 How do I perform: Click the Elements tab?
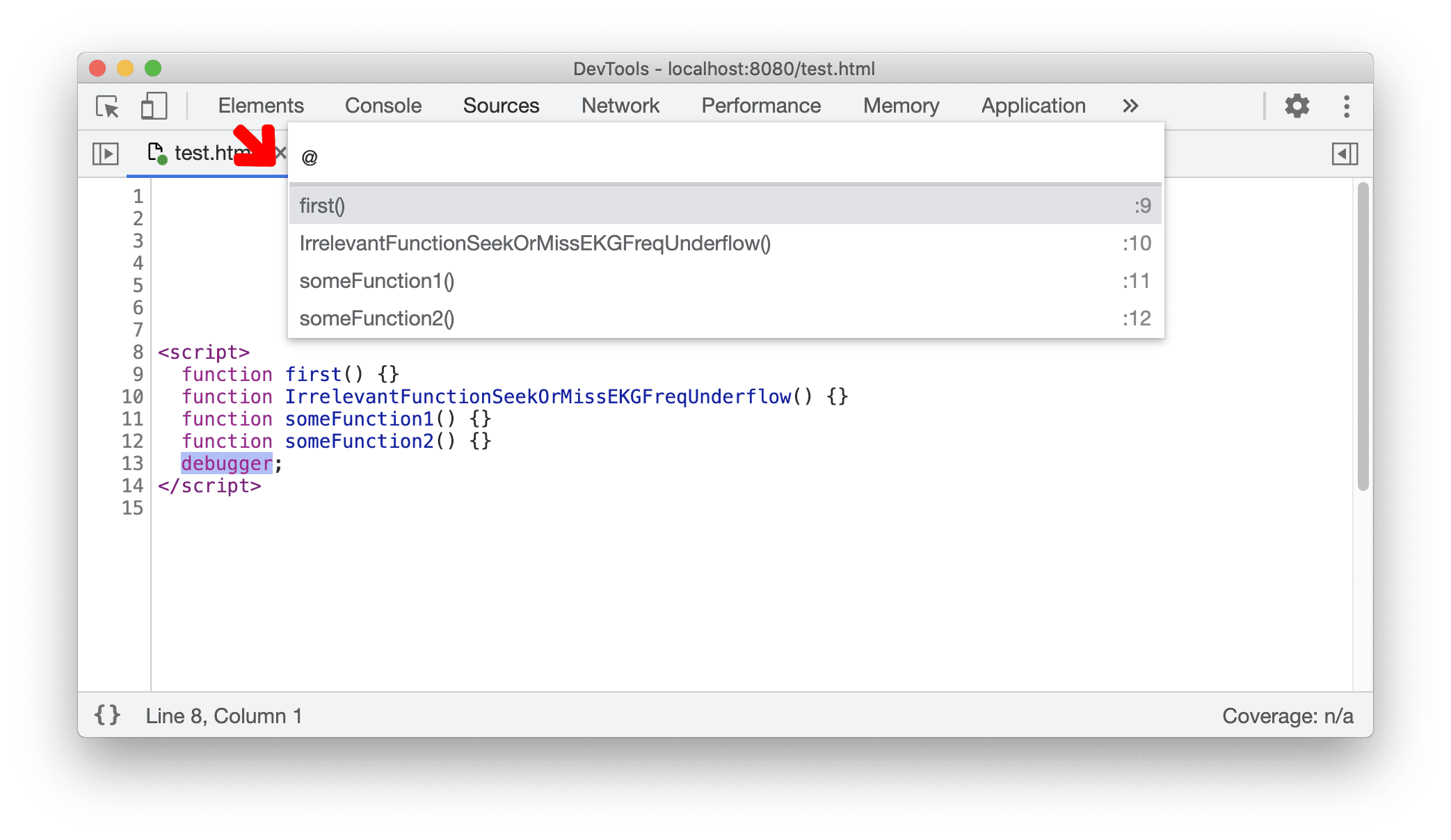point(260,105)
